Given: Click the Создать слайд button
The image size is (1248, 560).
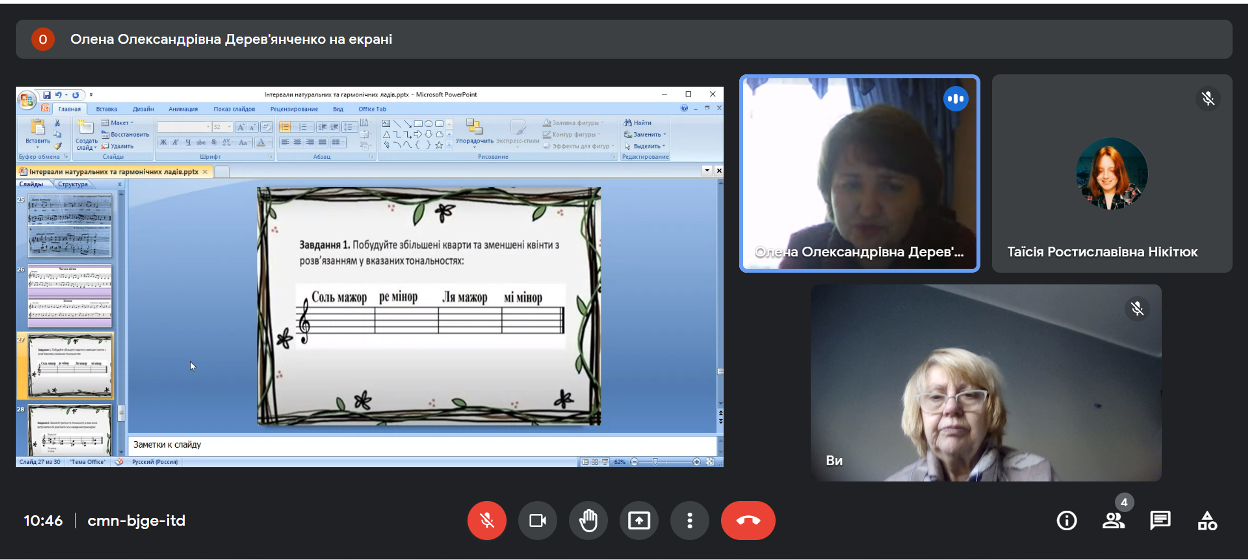Looking at the screenshot, I should click(86, 140).
